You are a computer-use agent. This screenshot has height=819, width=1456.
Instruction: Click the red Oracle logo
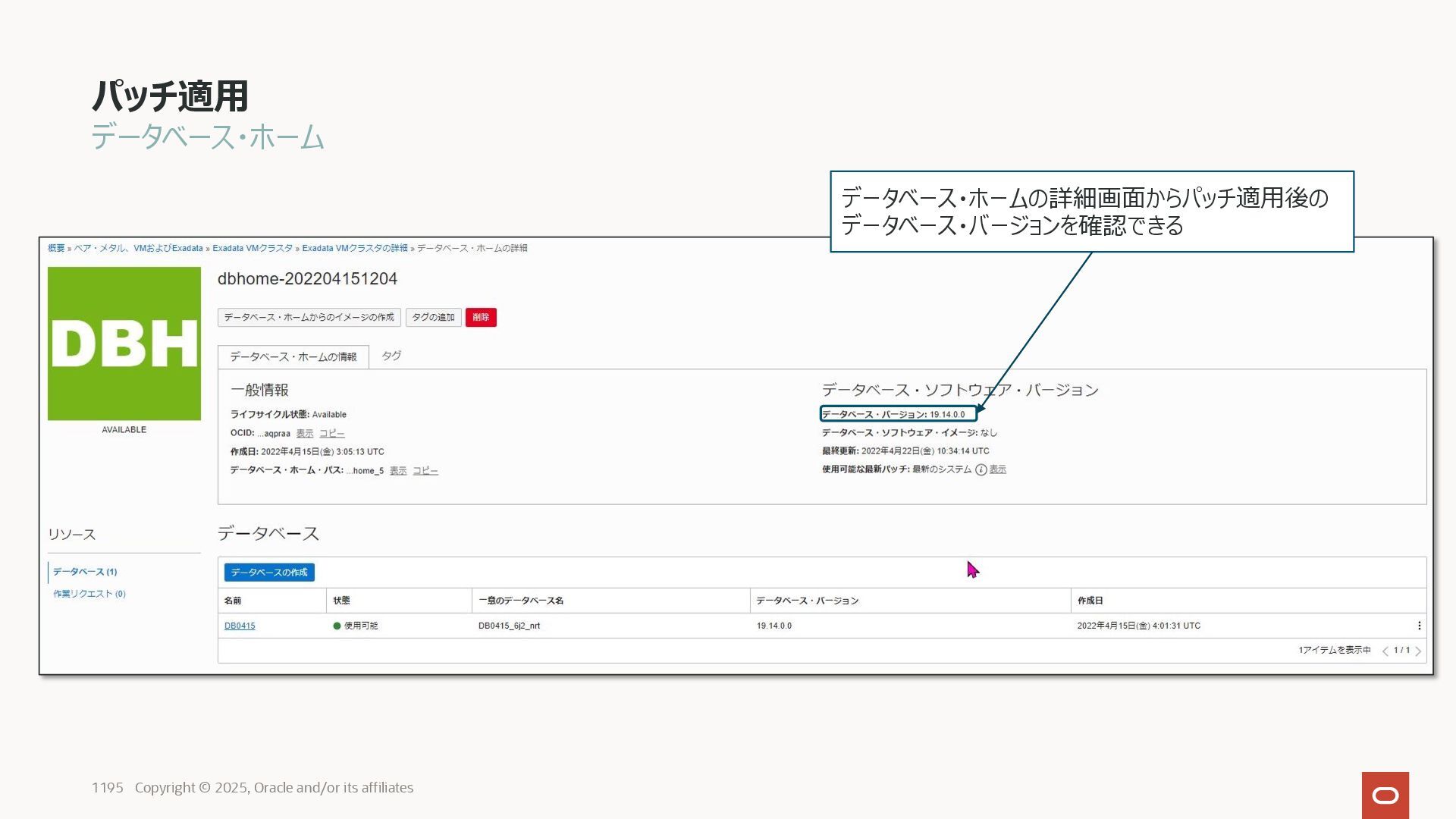pos(1385,795)
